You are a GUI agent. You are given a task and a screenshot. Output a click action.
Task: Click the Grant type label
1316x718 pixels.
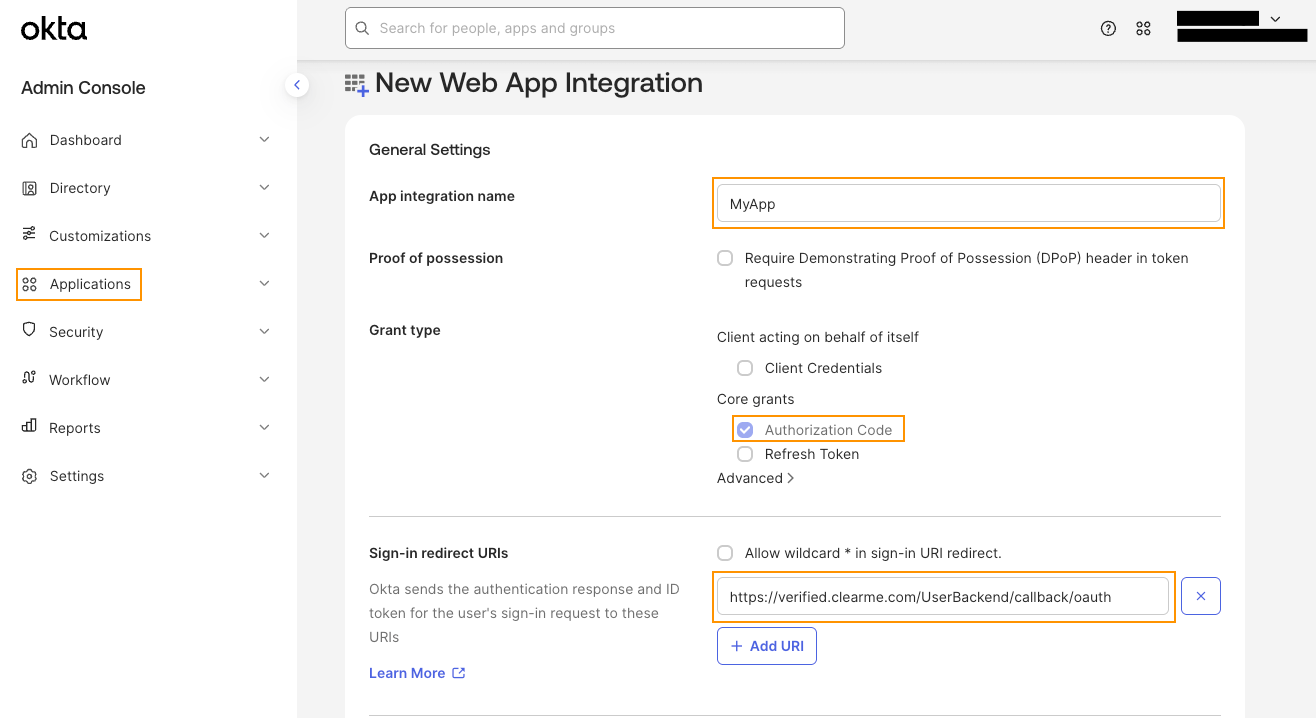coord(405,330)
